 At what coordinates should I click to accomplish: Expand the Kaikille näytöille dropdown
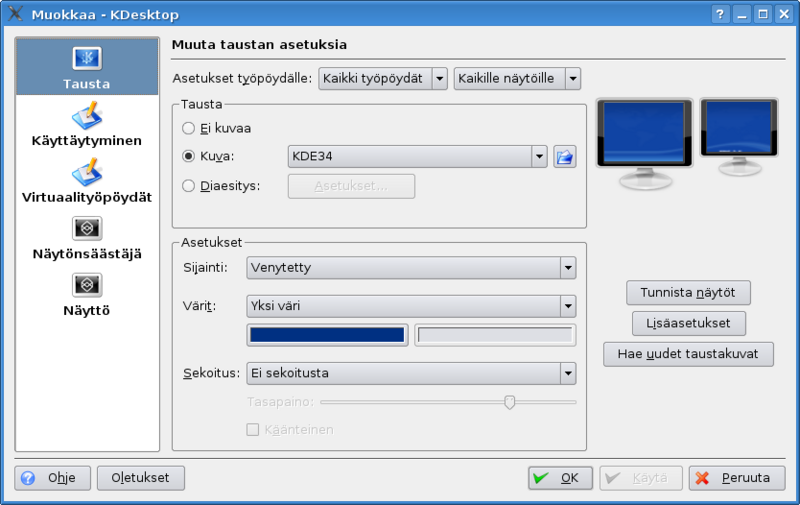pos(517,78)
